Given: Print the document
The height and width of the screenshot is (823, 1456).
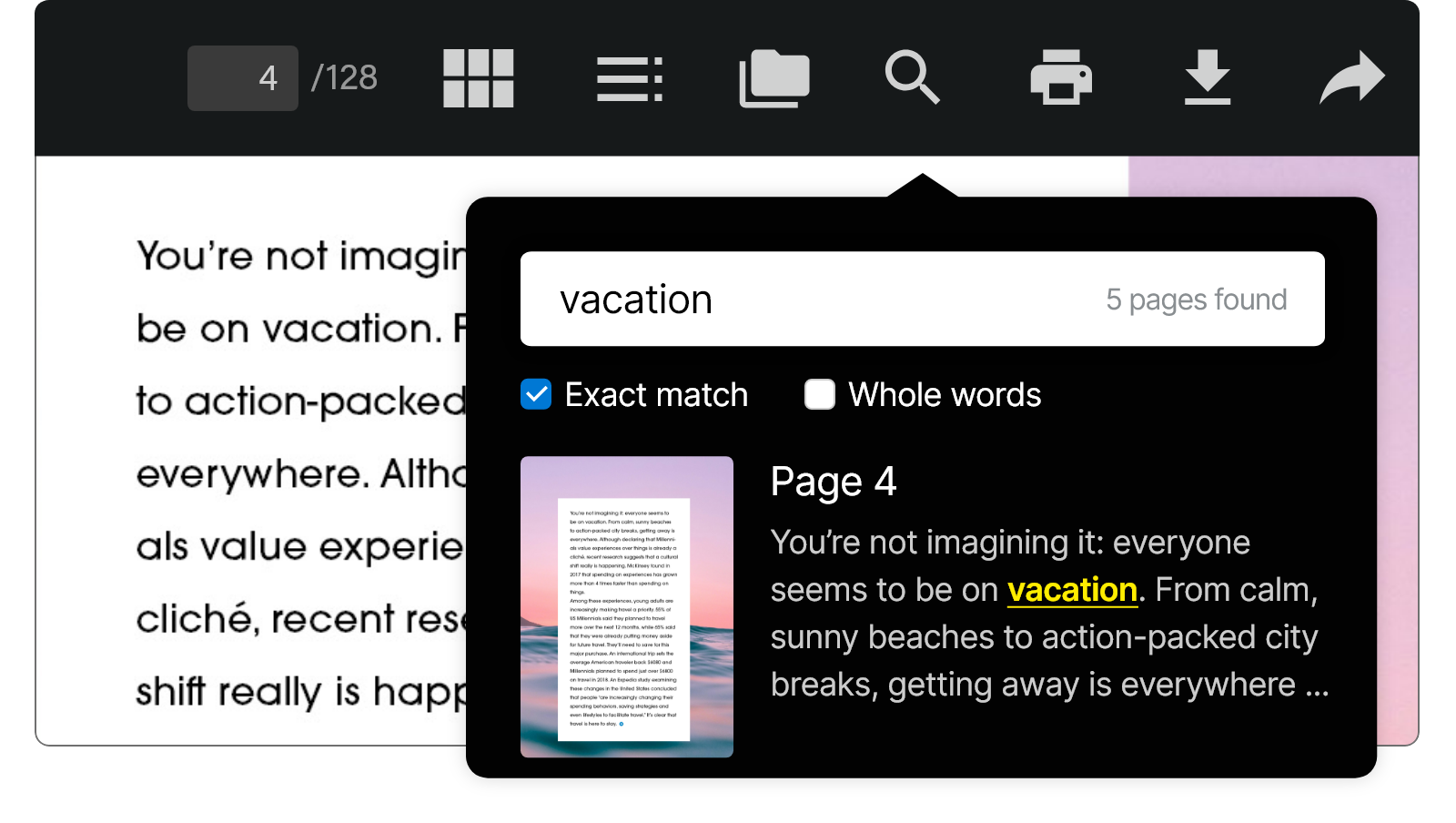Looking at the screenshot, I should coord(1061,79).
